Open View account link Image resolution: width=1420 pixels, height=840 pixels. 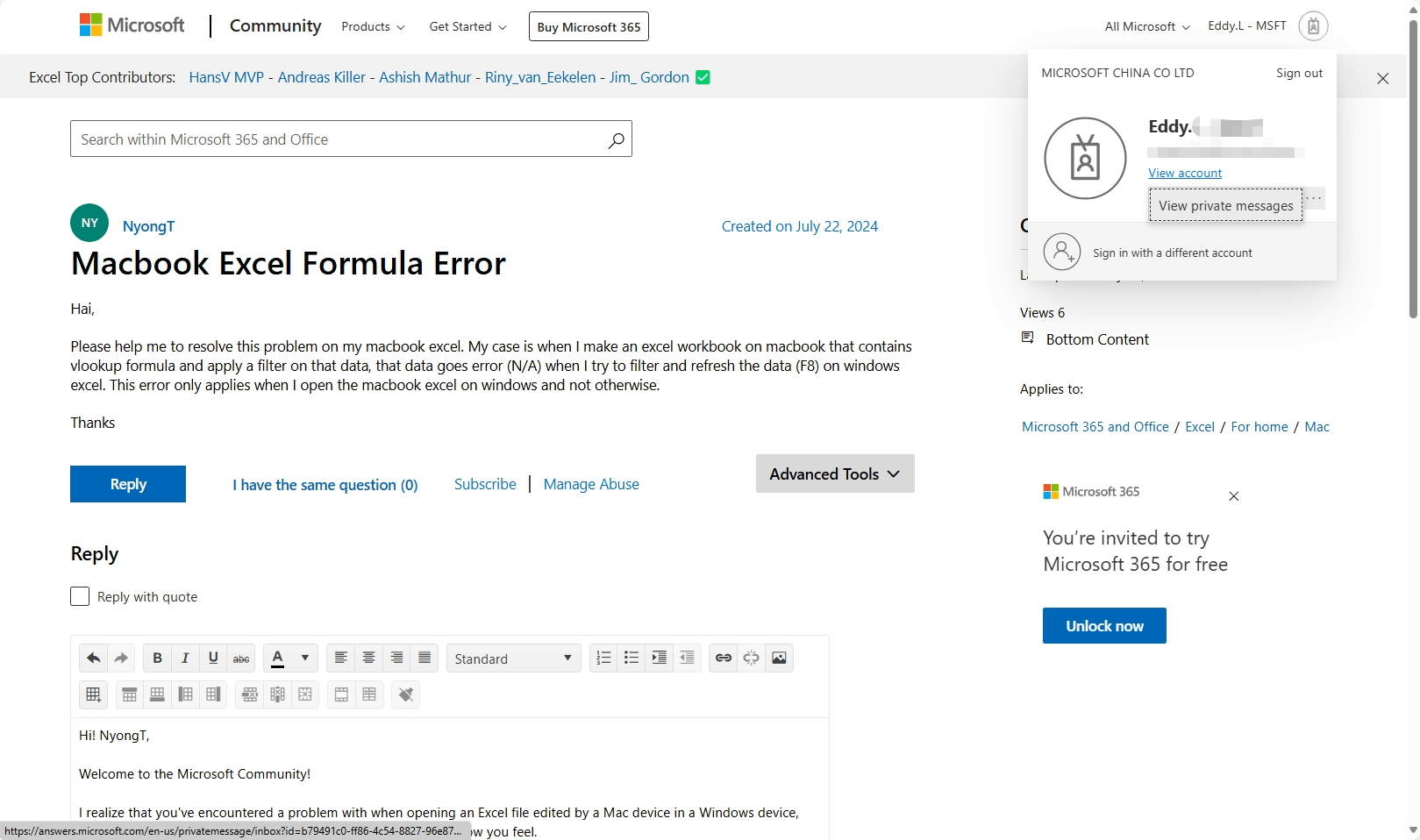point(1185,173)
